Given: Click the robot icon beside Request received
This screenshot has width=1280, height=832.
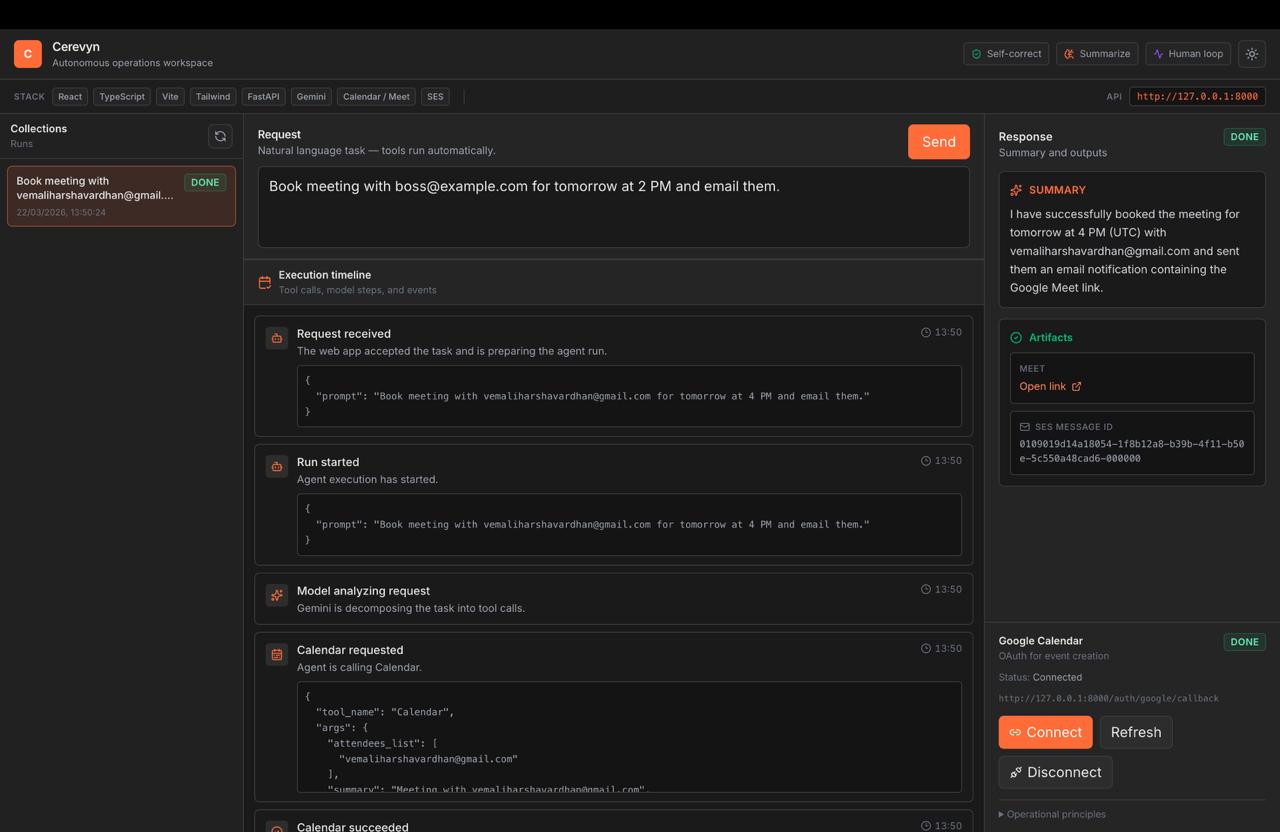Looking at the screenshot, I should 277,338.
